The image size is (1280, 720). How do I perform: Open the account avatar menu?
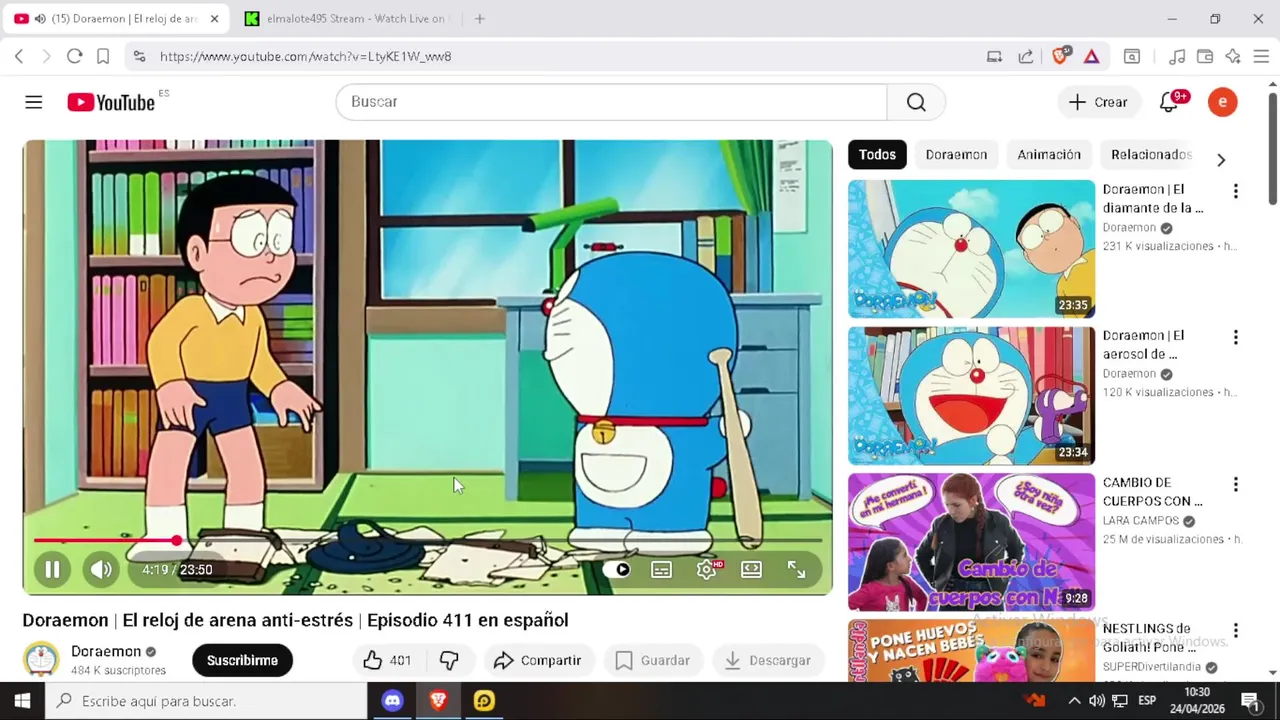(x=1222, y=102)
